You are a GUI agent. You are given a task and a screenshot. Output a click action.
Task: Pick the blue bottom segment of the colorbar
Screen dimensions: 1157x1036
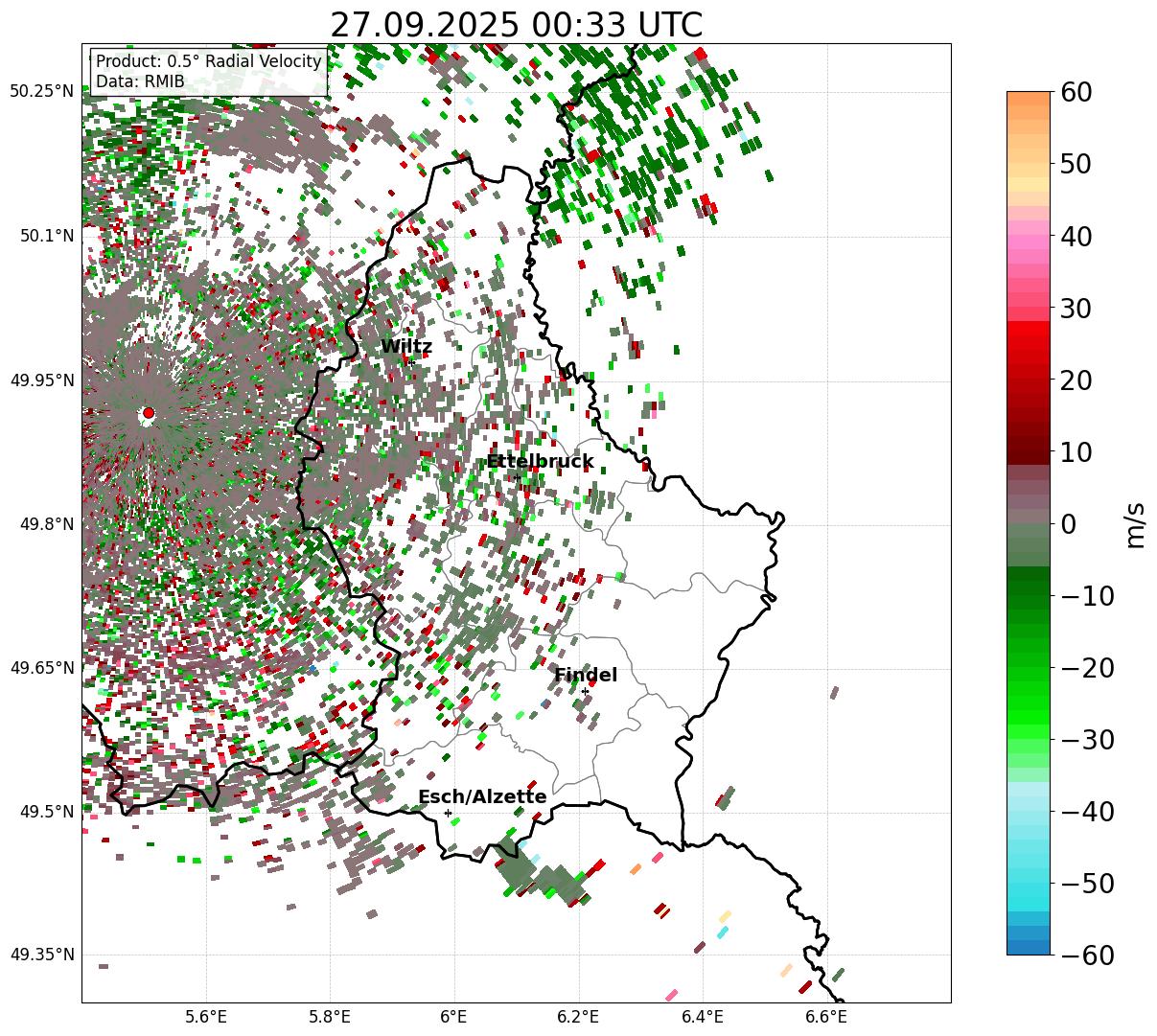[x=1029, y=947]
